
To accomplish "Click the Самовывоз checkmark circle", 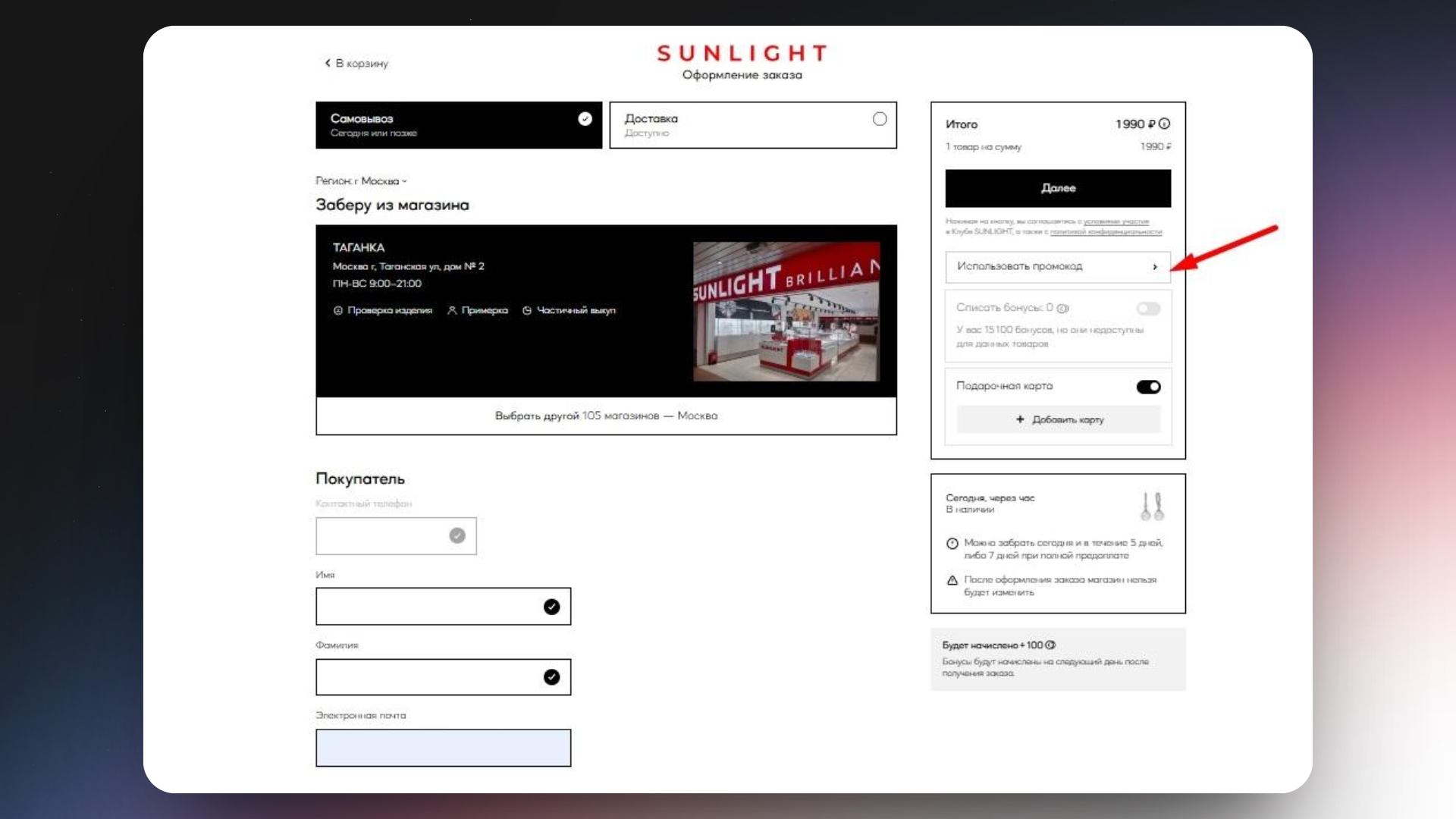I will 585,119.
